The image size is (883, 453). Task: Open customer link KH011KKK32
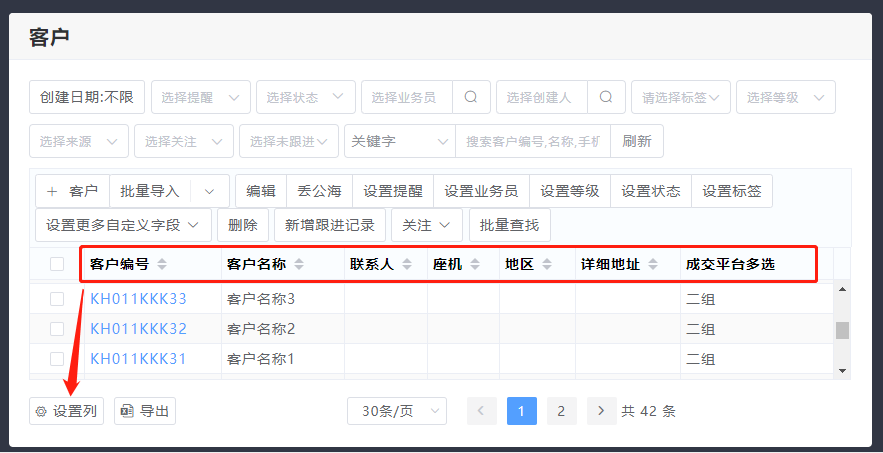coord(138,329)
